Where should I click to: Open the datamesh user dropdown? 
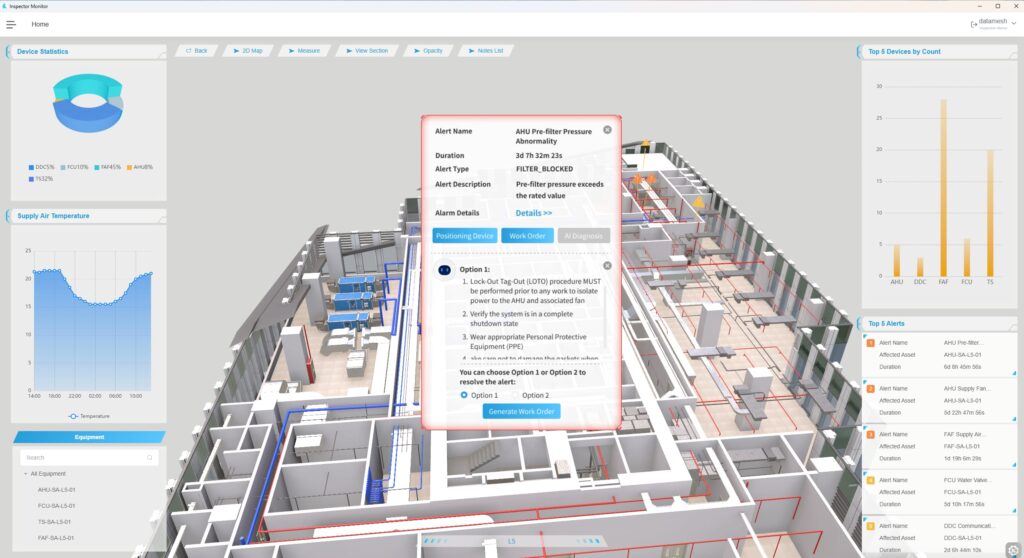pyautogui.click(x=1011, y=23)
